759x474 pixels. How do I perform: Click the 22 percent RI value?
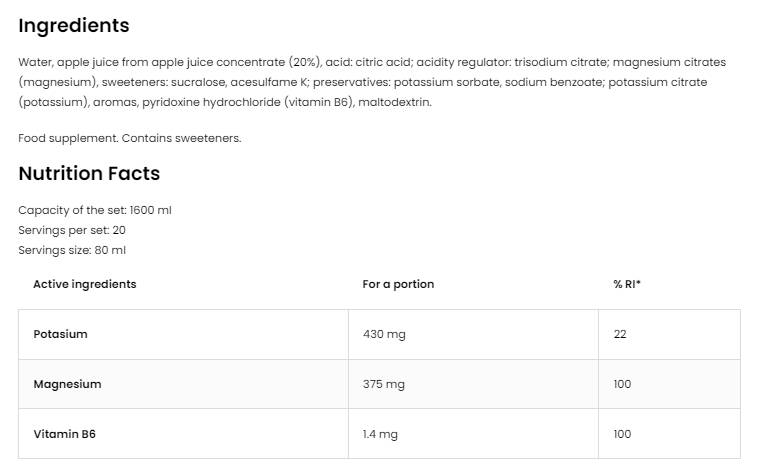tap(620, 334)
